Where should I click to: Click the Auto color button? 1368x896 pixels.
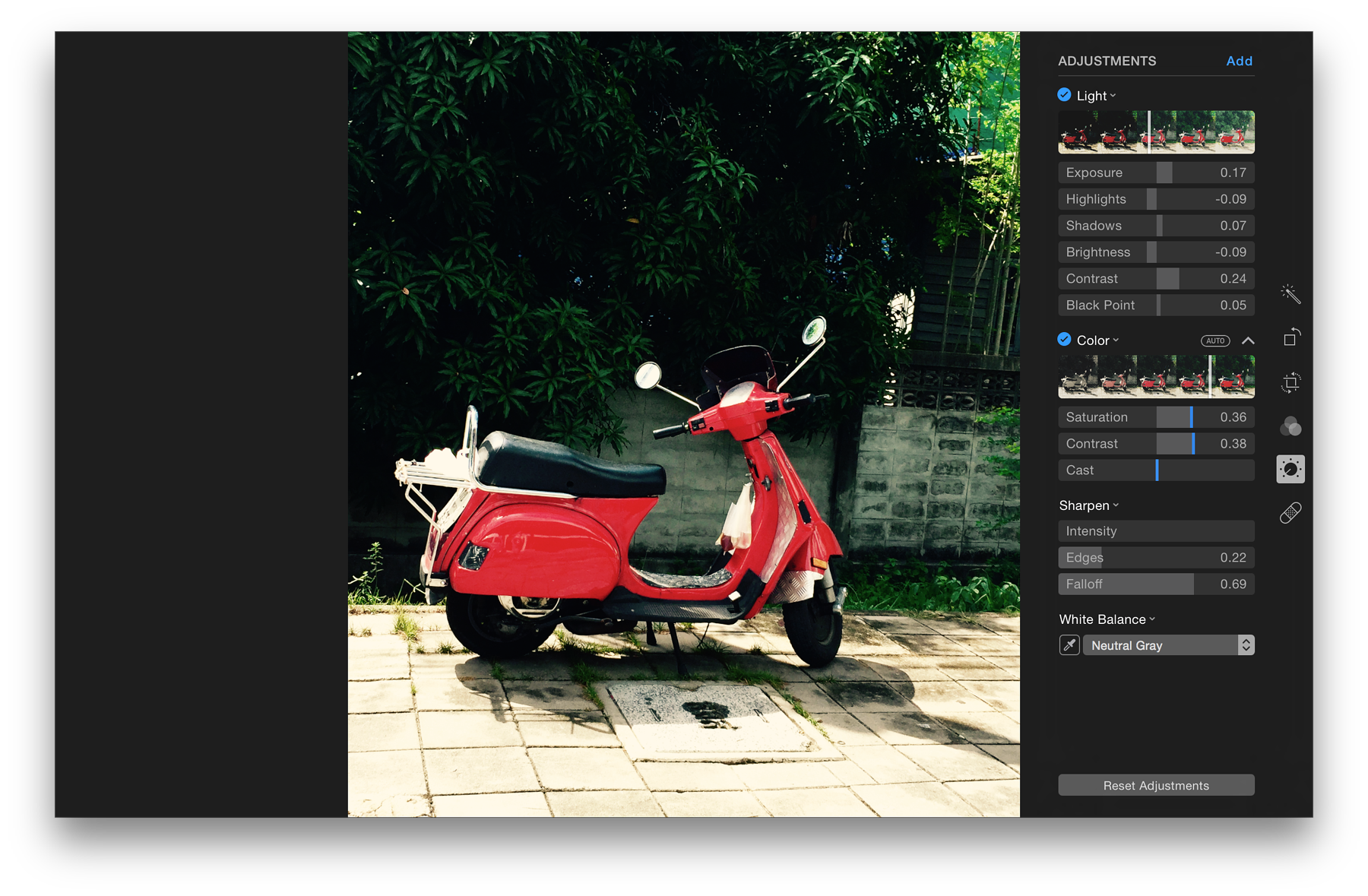tap(1215, 340)
